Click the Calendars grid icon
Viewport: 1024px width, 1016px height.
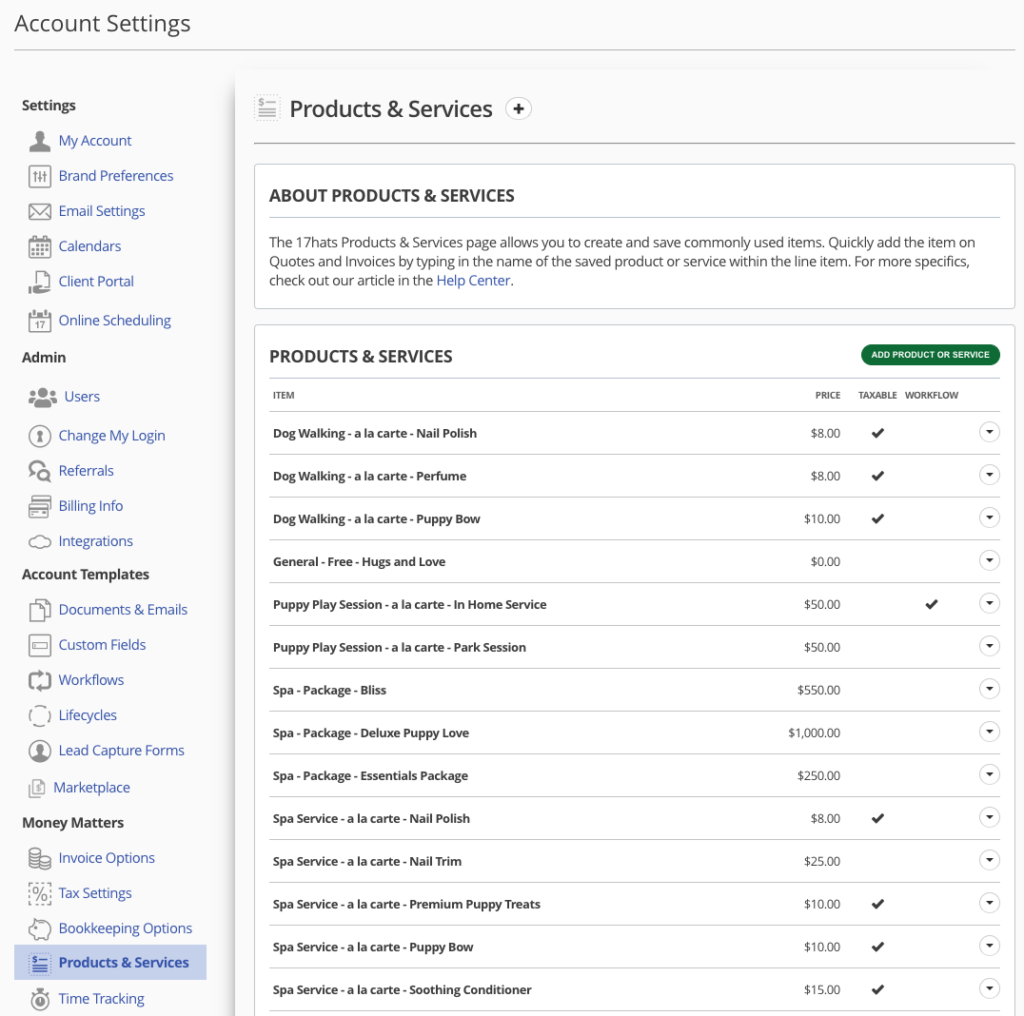pyautogui.click(x=40, y=246)
